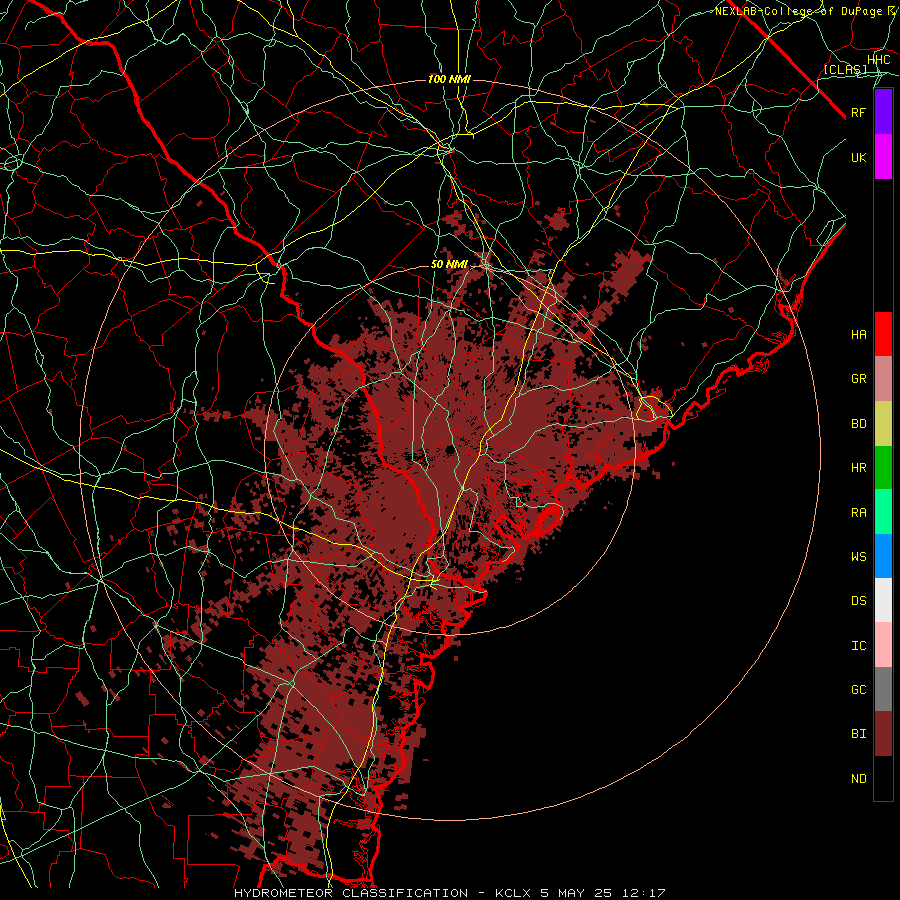Image resolution: width=900 pixels, height=900 pixels.
Task: Click the HA legend label
Action: tap(859, 335)
